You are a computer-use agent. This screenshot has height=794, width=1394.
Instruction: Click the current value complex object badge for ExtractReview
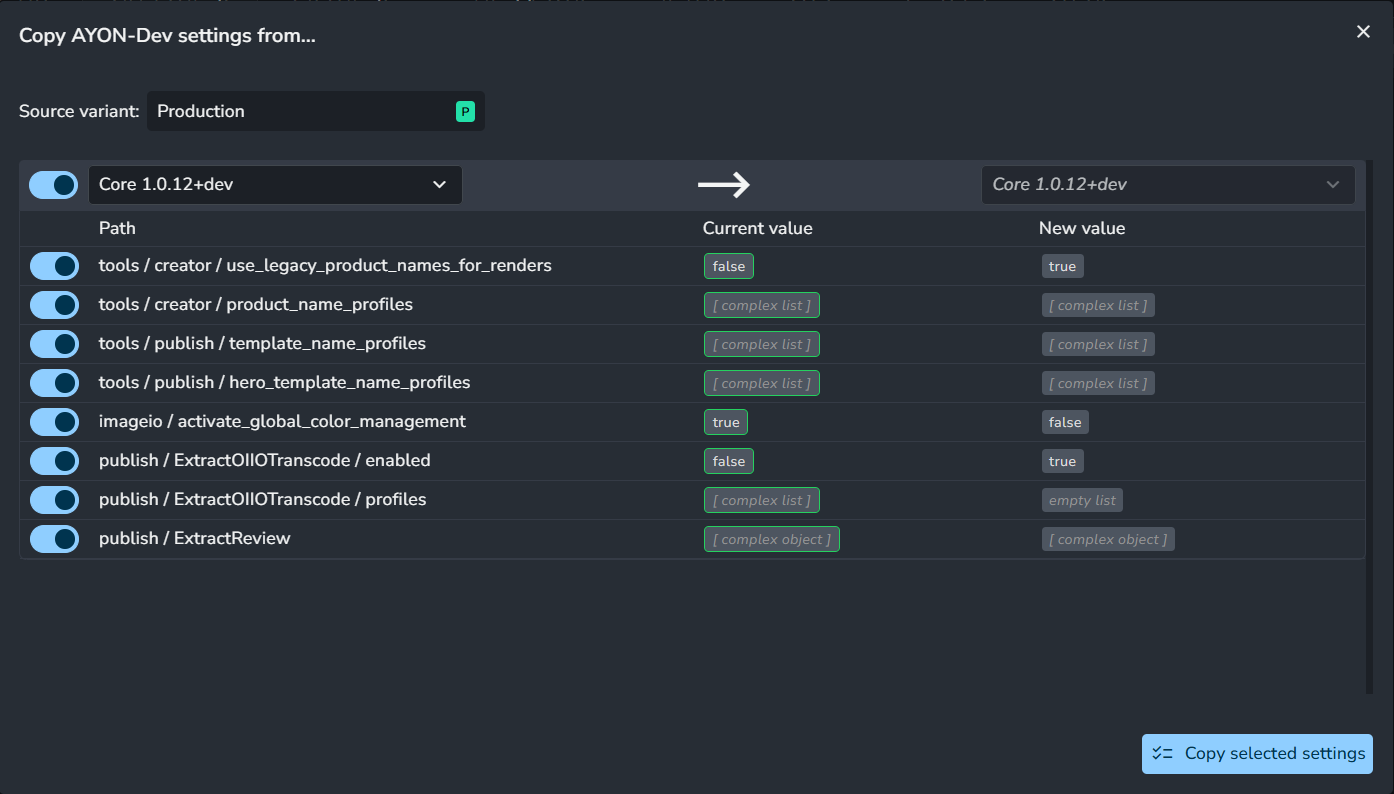(x=771, y=540)
